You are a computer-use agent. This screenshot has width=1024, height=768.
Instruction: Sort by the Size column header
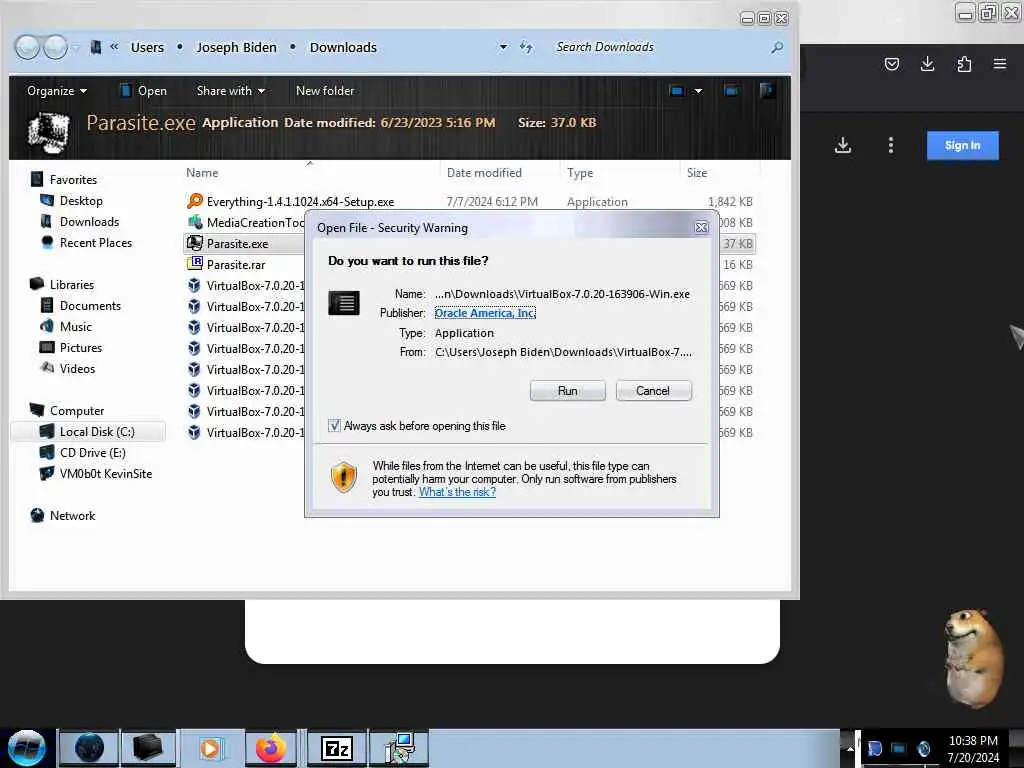point(697,172)
